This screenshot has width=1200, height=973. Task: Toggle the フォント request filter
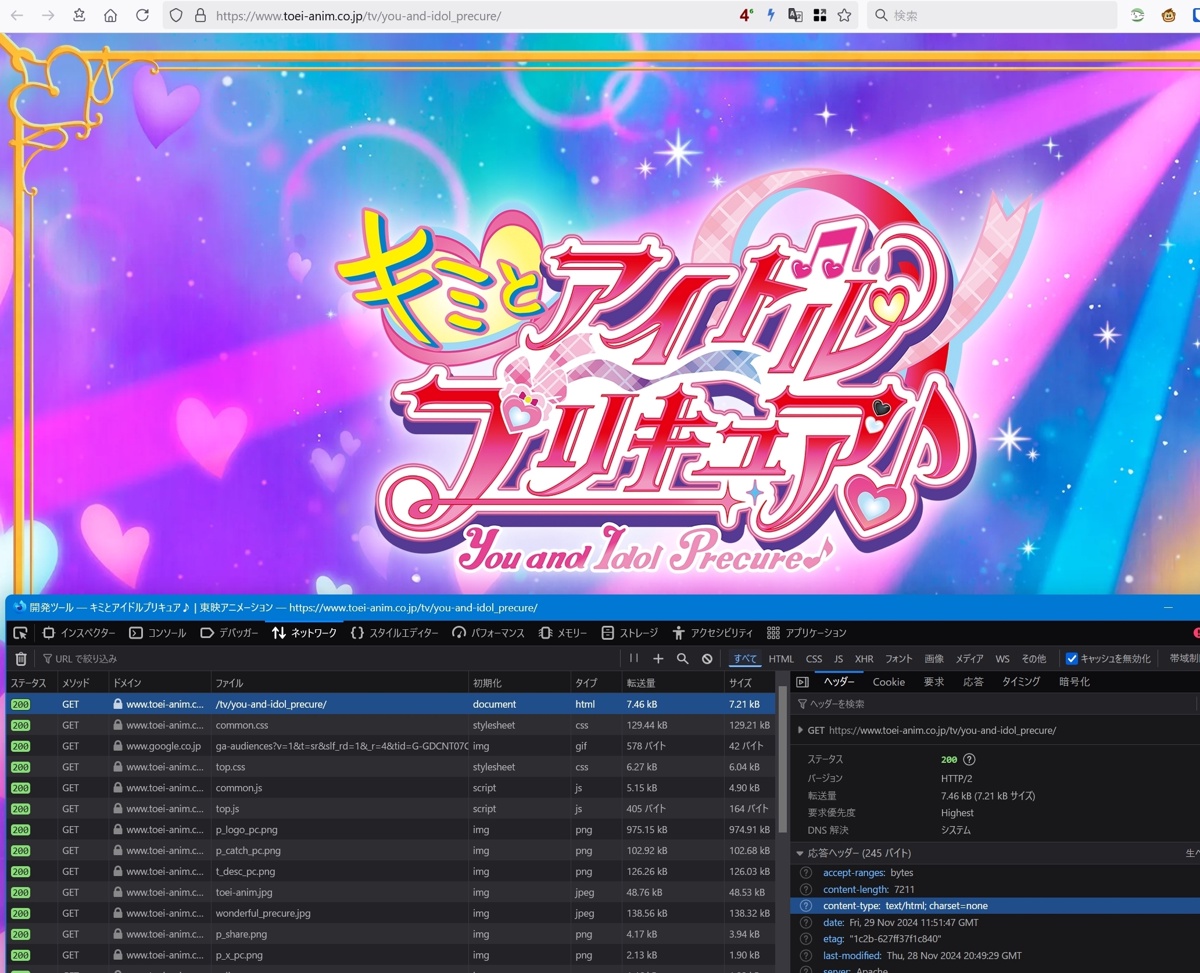tap(899, 659)
